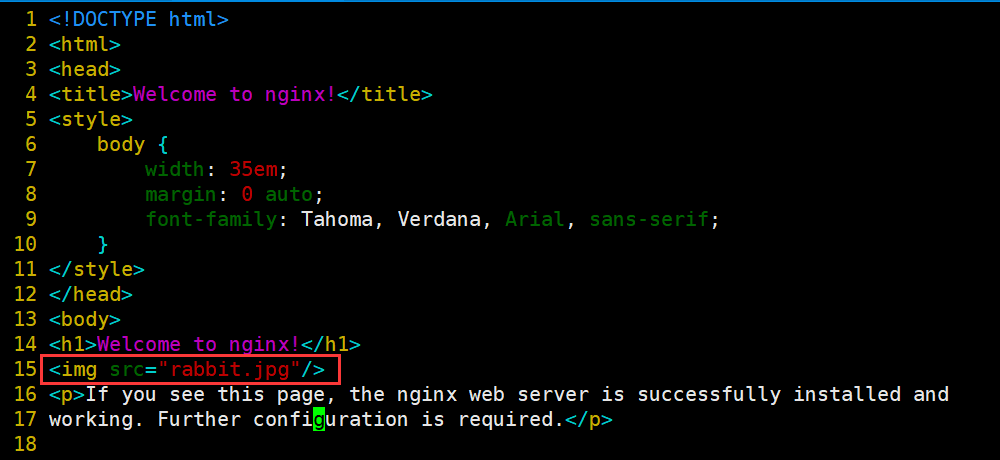Image resolution: width=1000 pixels, height=460 pixels.
Task: Click the "body {" CSS selector
Action: click(x=133, y=144)
